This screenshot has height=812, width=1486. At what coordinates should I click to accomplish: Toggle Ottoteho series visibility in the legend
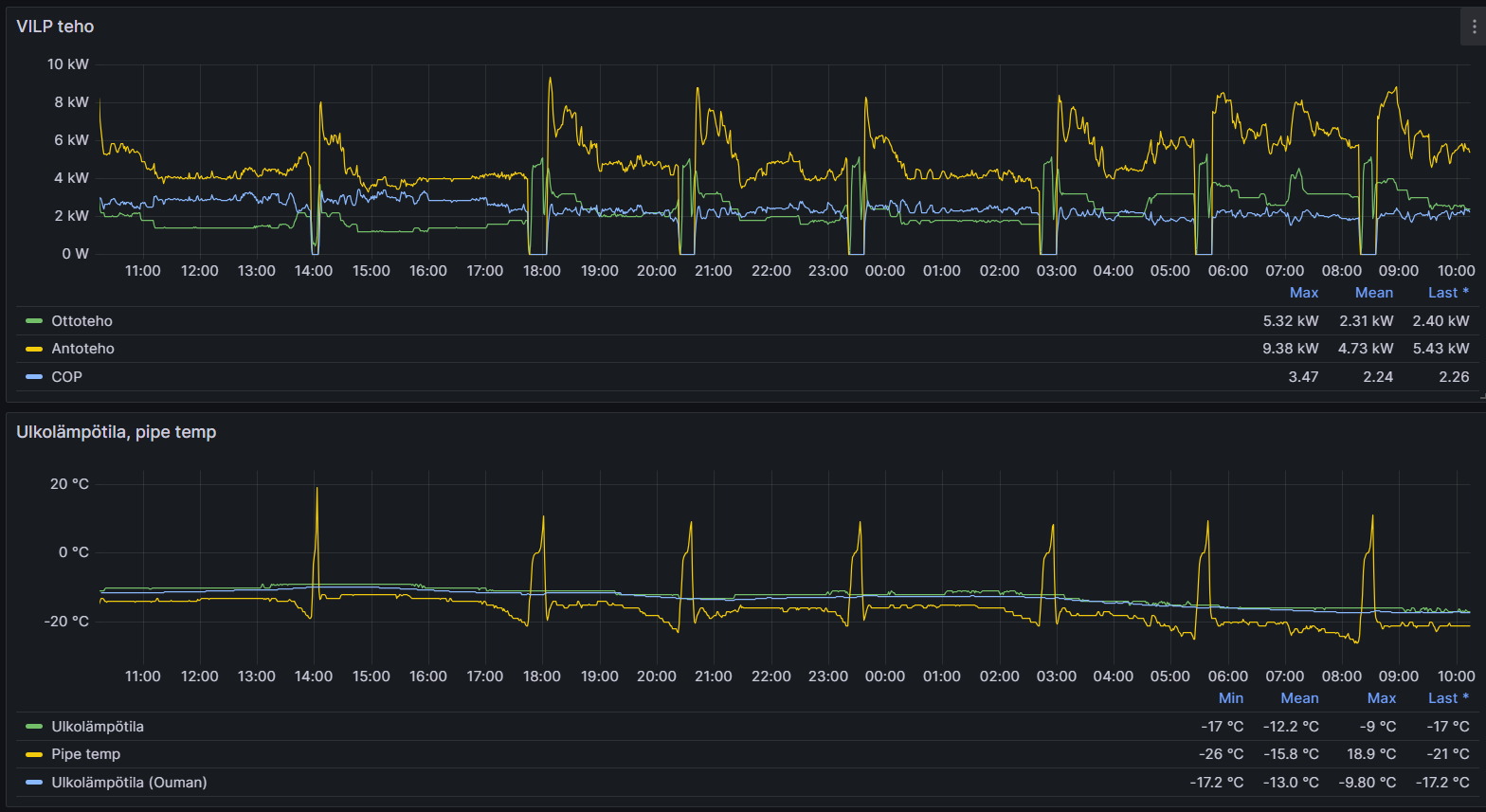pyautogui.click(x=82, y=321)
